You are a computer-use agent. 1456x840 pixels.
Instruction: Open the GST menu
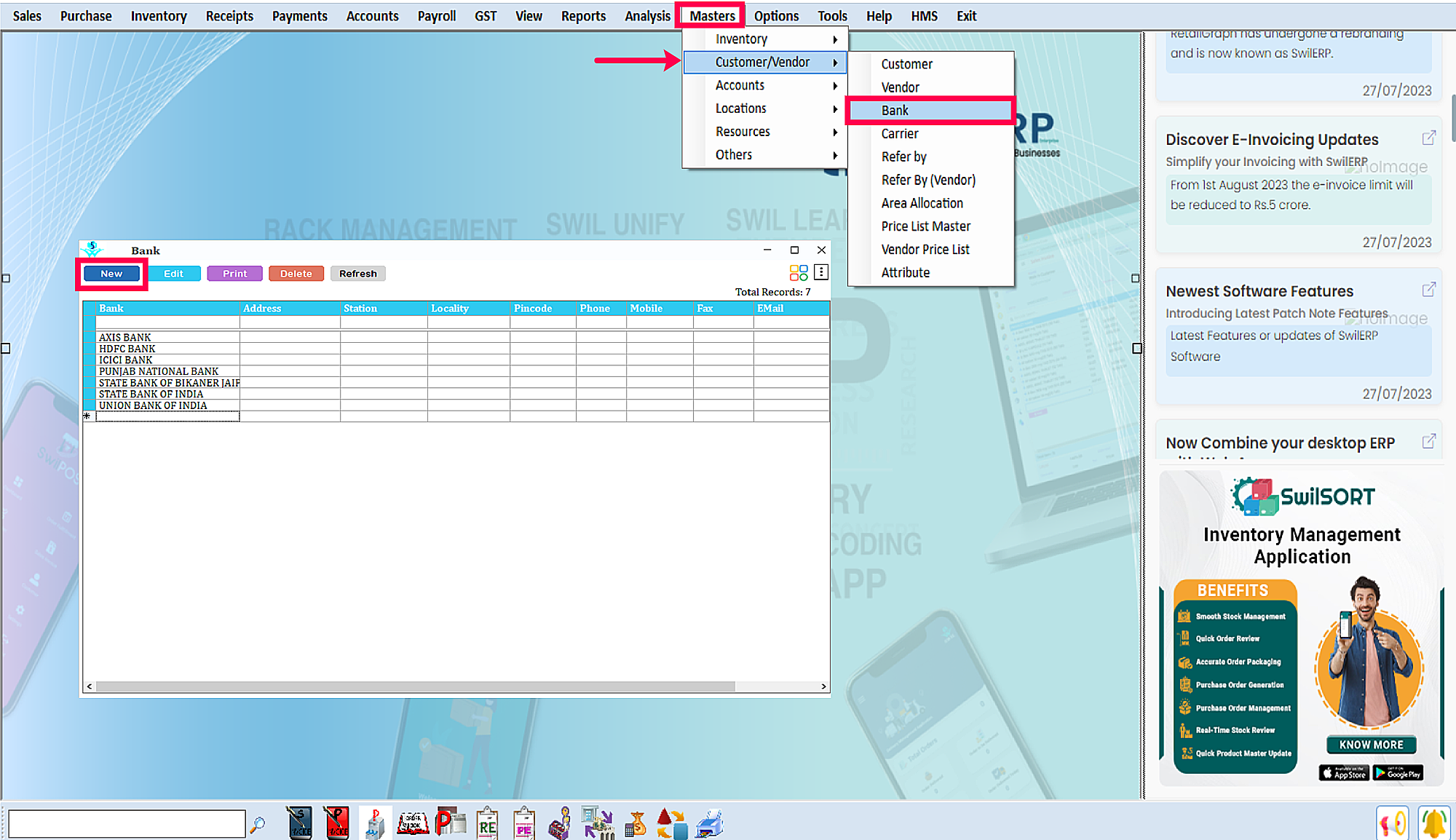tap(486, 15)
